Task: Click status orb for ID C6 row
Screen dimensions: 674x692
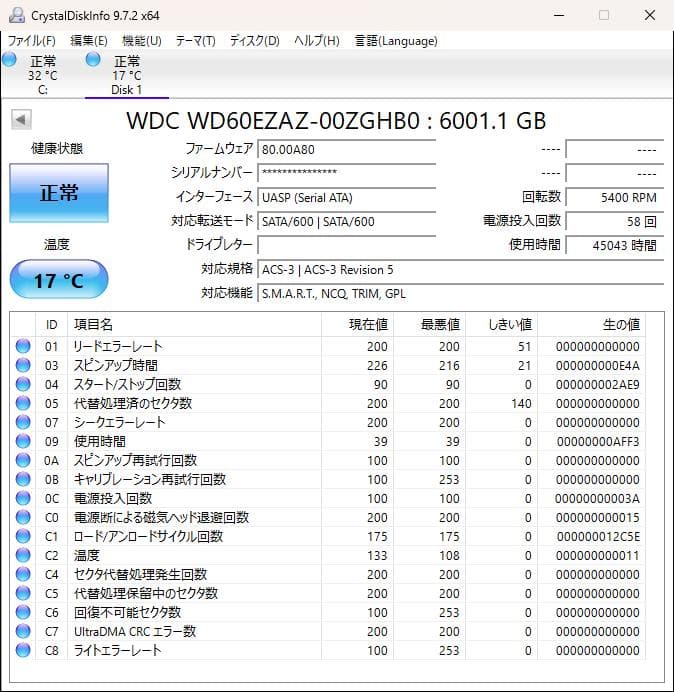Action: pos(23,612)
